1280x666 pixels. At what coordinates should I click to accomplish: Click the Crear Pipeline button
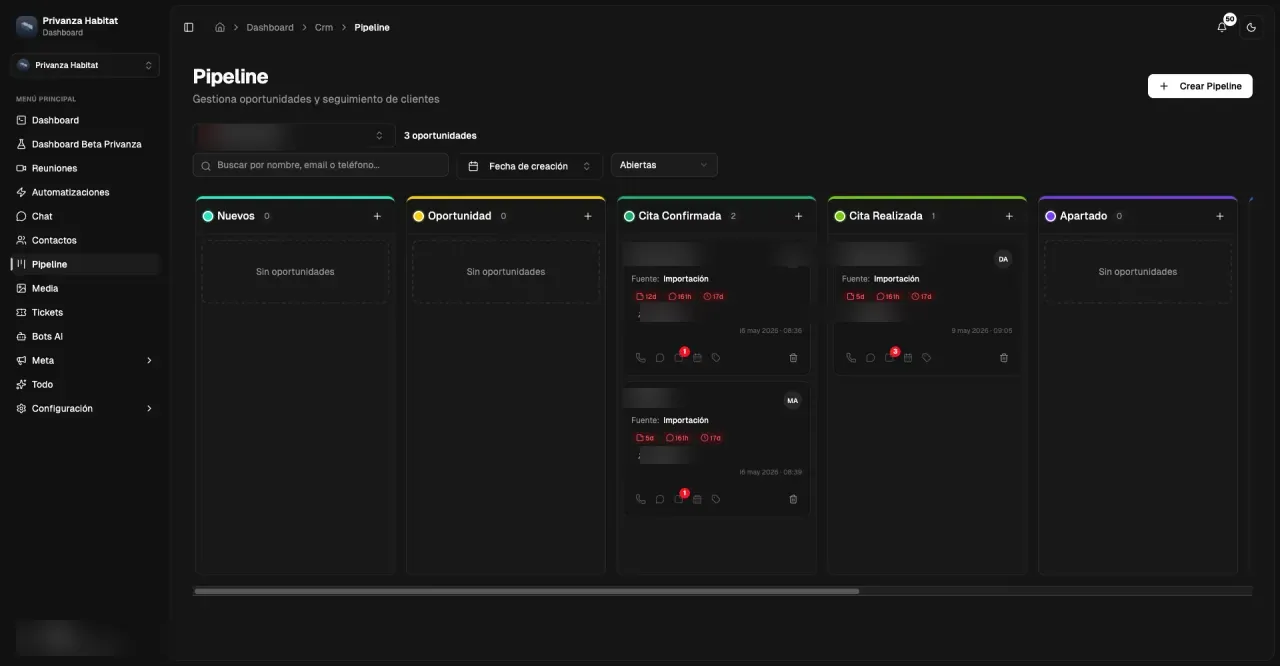(x=1200, y=86)
